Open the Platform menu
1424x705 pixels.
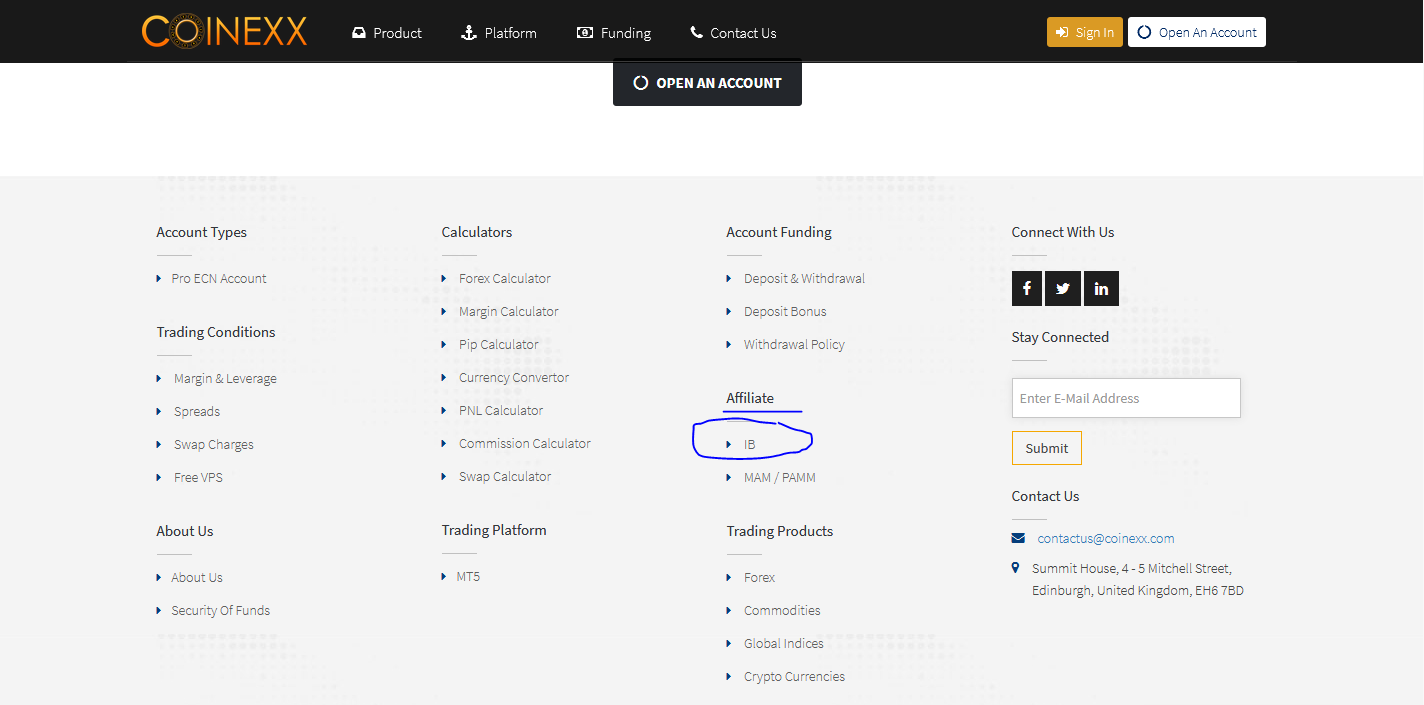[x=498, y=33]
